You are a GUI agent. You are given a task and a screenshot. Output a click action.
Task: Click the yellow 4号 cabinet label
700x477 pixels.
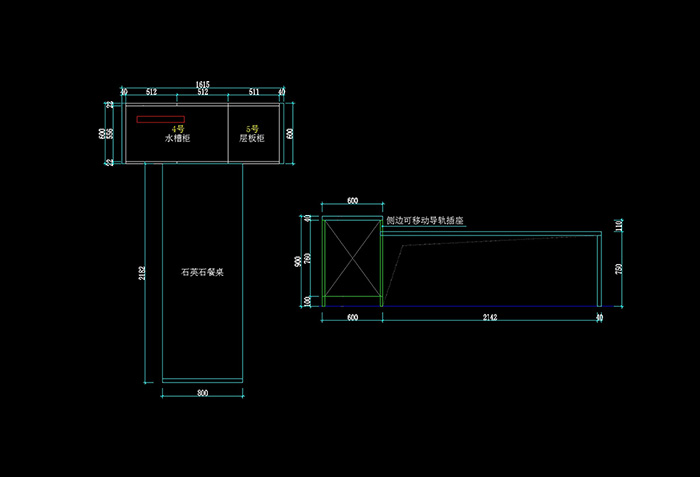point(178,129)
